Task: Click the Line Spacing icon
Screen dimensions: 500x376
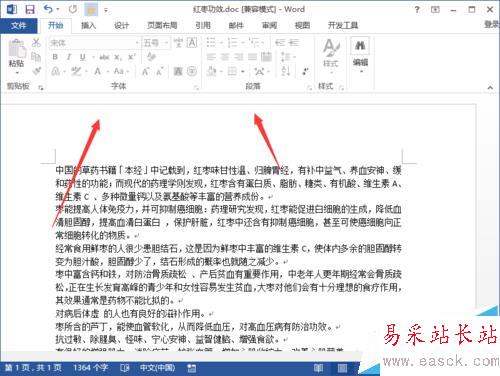Action: (x=285, y=57)
